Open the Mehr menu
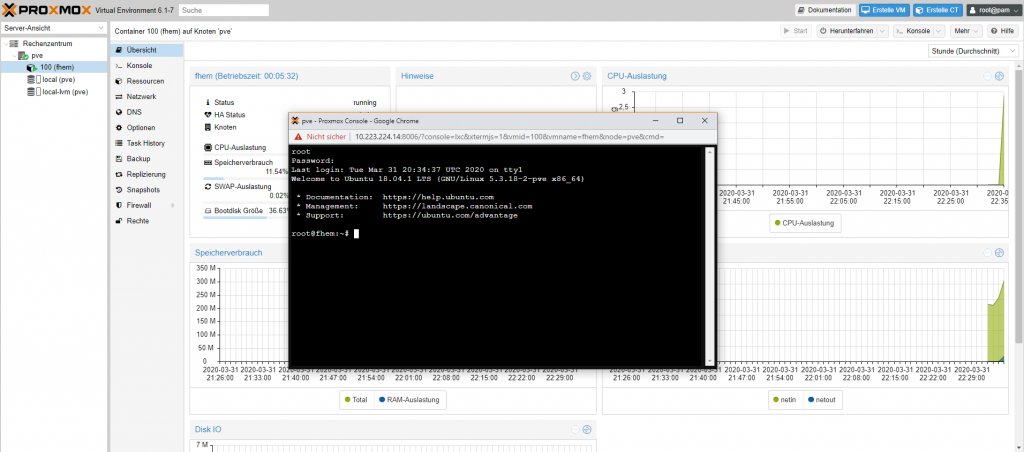The image size is (1024, 452). pyautogui.click(x=966, y=31)
